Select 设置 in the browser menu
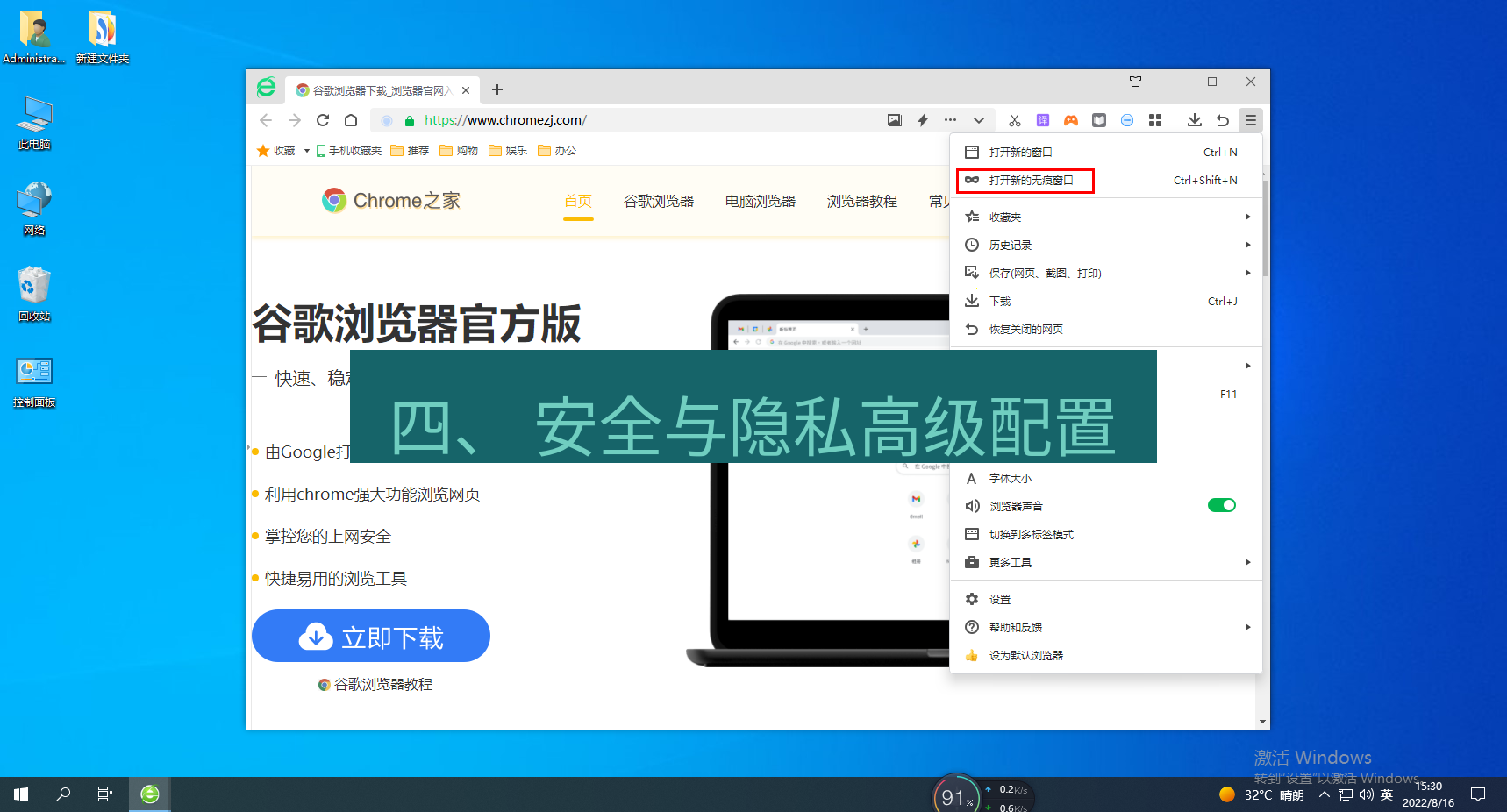The width and height of the screenshot is (1507, 812). (999, 599)
